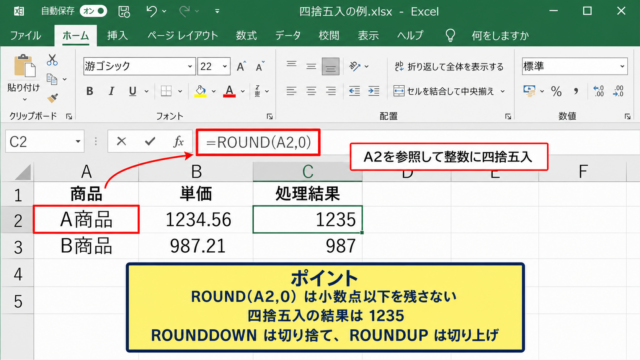Click the Redo arrow icon
Viewport: 640px width, 360px height.
tap(184, 11)
